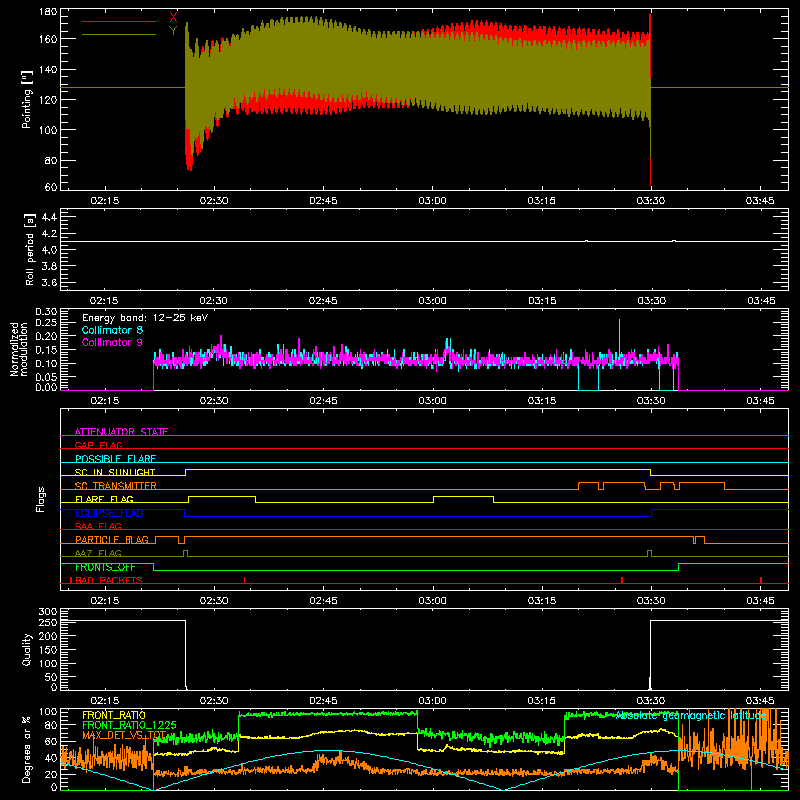
Task: Click the FRONT_RATIO legend label
Action: coord(114,715)
